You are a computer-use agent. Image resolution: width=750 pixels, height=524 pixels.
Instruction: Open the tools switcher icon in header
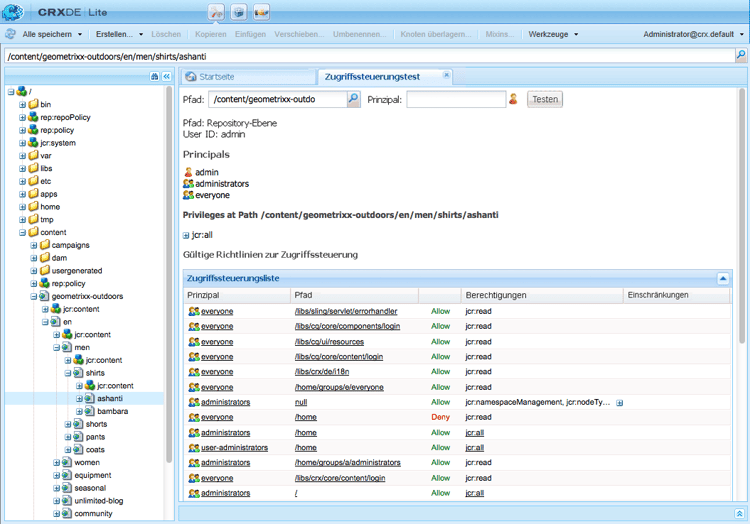216,12
